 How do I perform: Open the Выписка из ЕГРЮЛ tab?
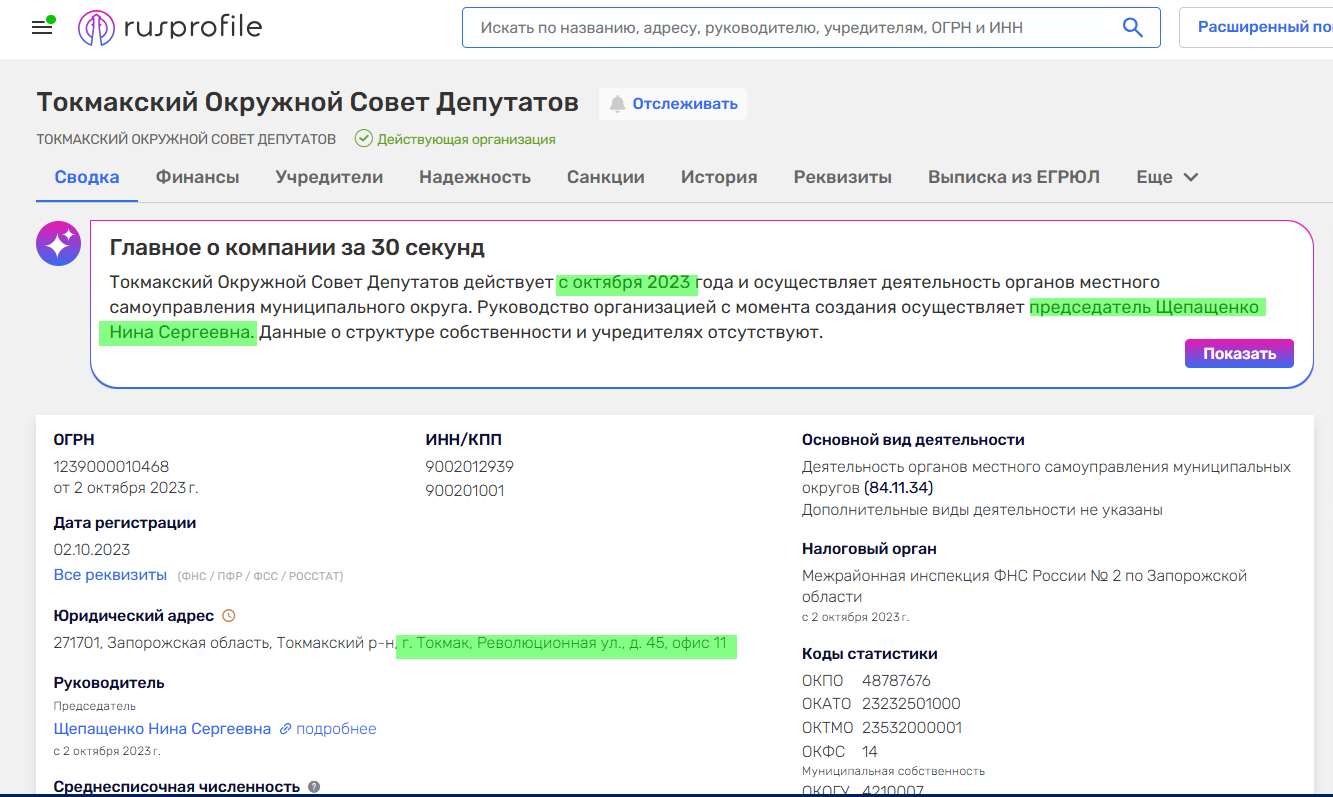click(1013, 176)
